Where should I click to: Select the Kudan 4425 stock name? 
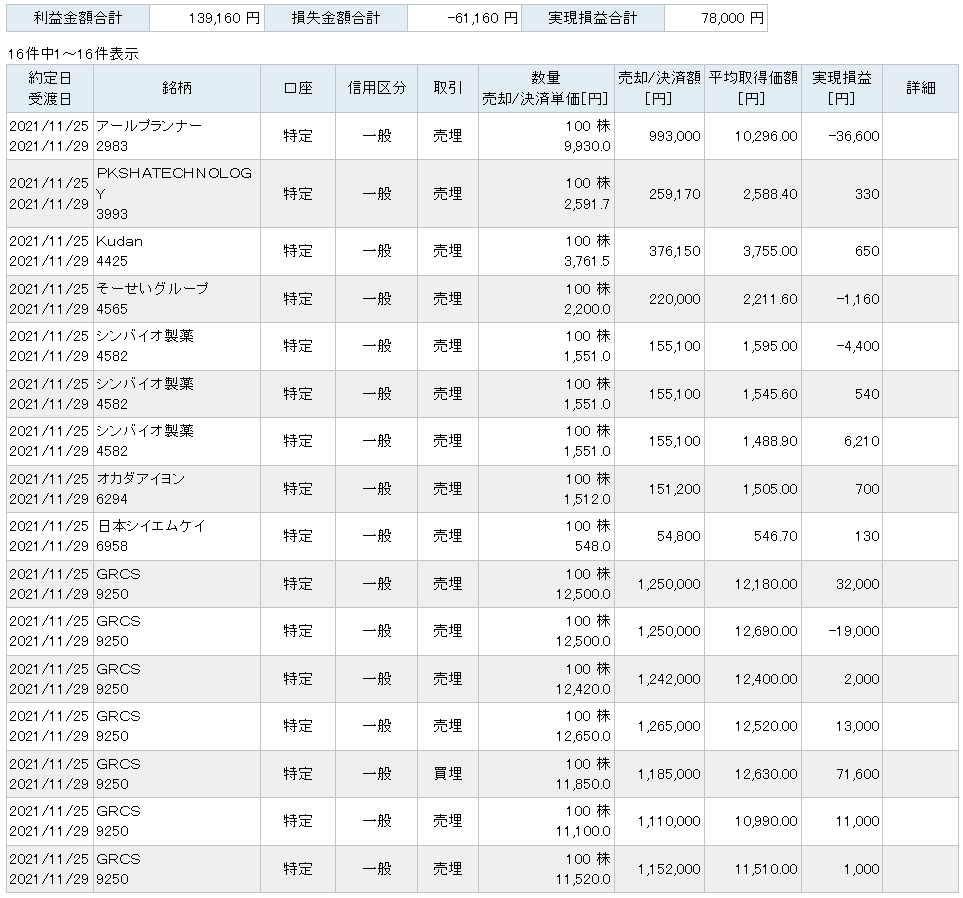tap(119, 251)
